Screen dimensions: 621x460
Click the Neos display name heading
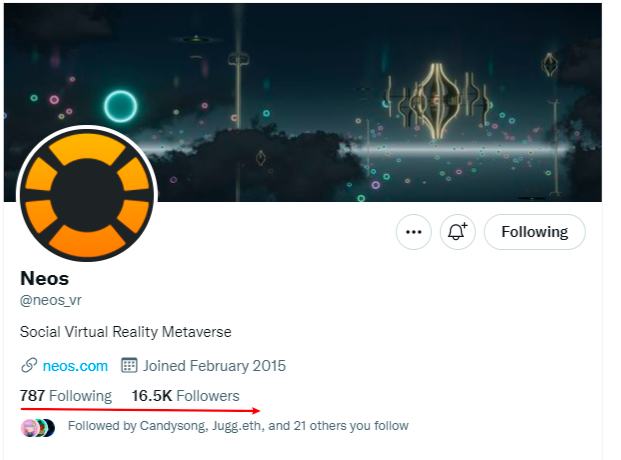coord(45,278)
